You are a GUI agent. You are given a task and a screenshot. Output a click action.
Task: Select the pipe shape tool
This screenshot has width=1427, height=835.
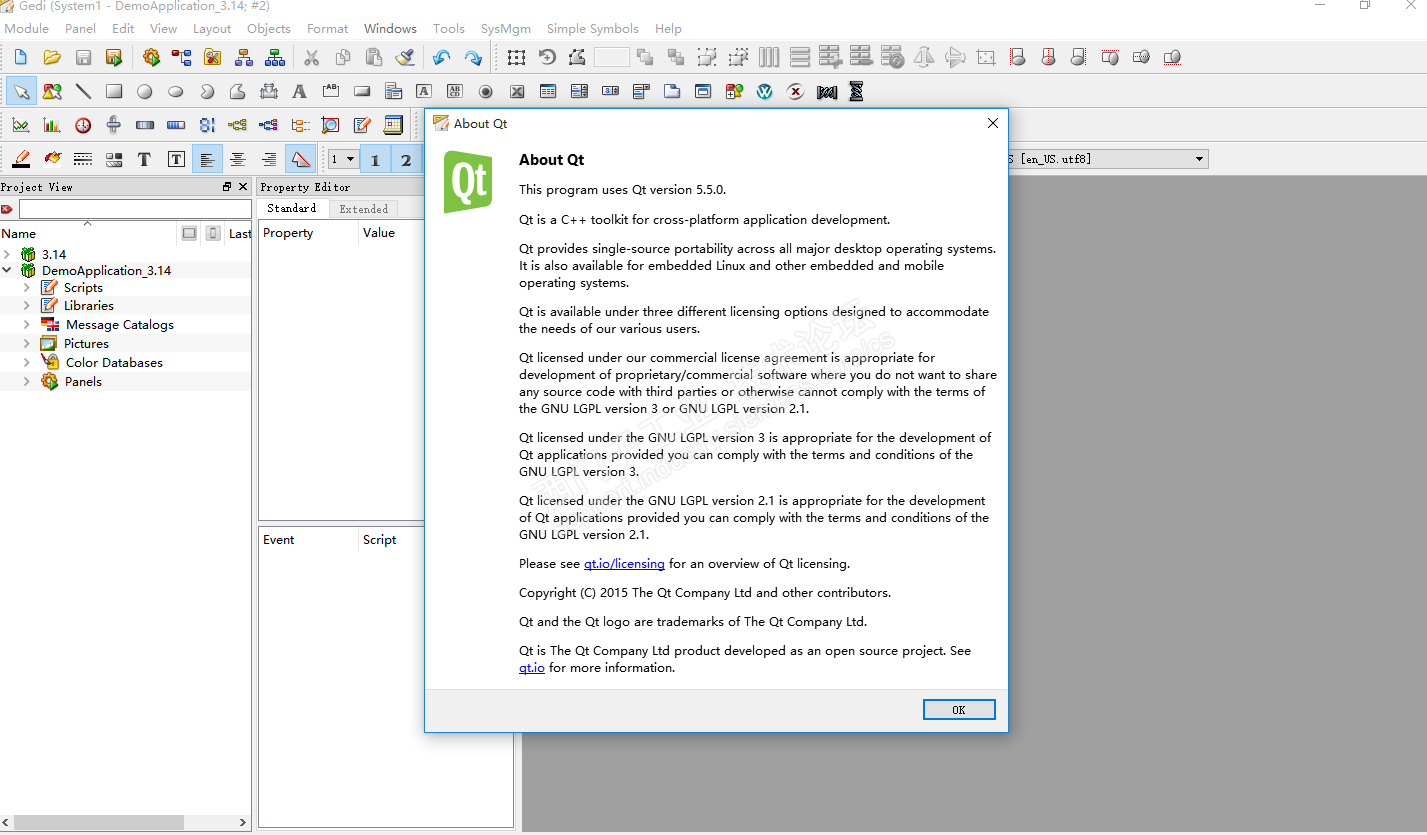pos(268,91)
